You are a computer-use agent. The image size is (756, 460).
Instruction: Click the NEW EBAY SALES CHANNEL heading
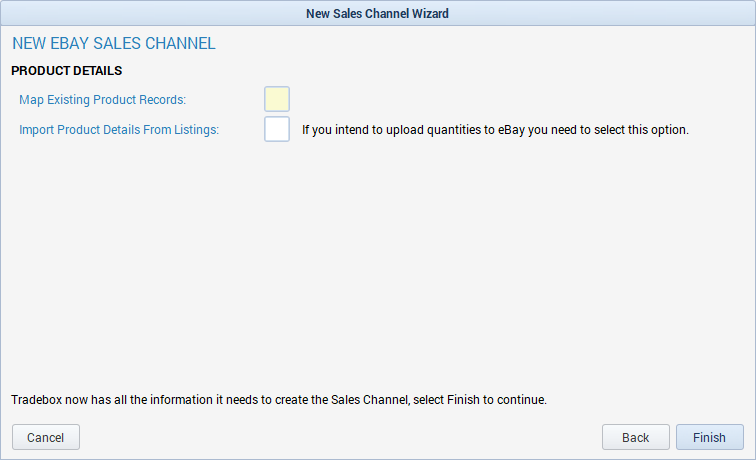click(114, 43)
